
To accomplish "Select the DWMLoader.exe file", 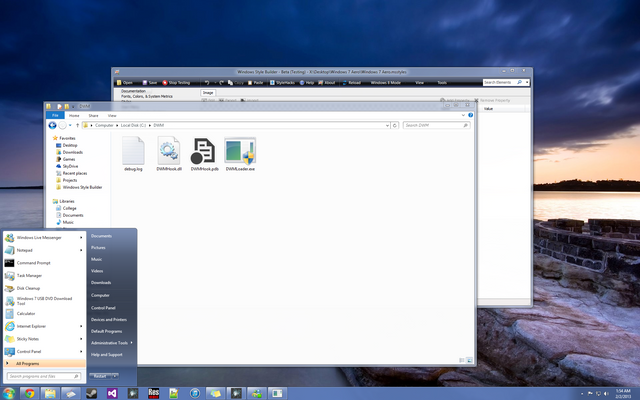I will [x=240, y=154].
